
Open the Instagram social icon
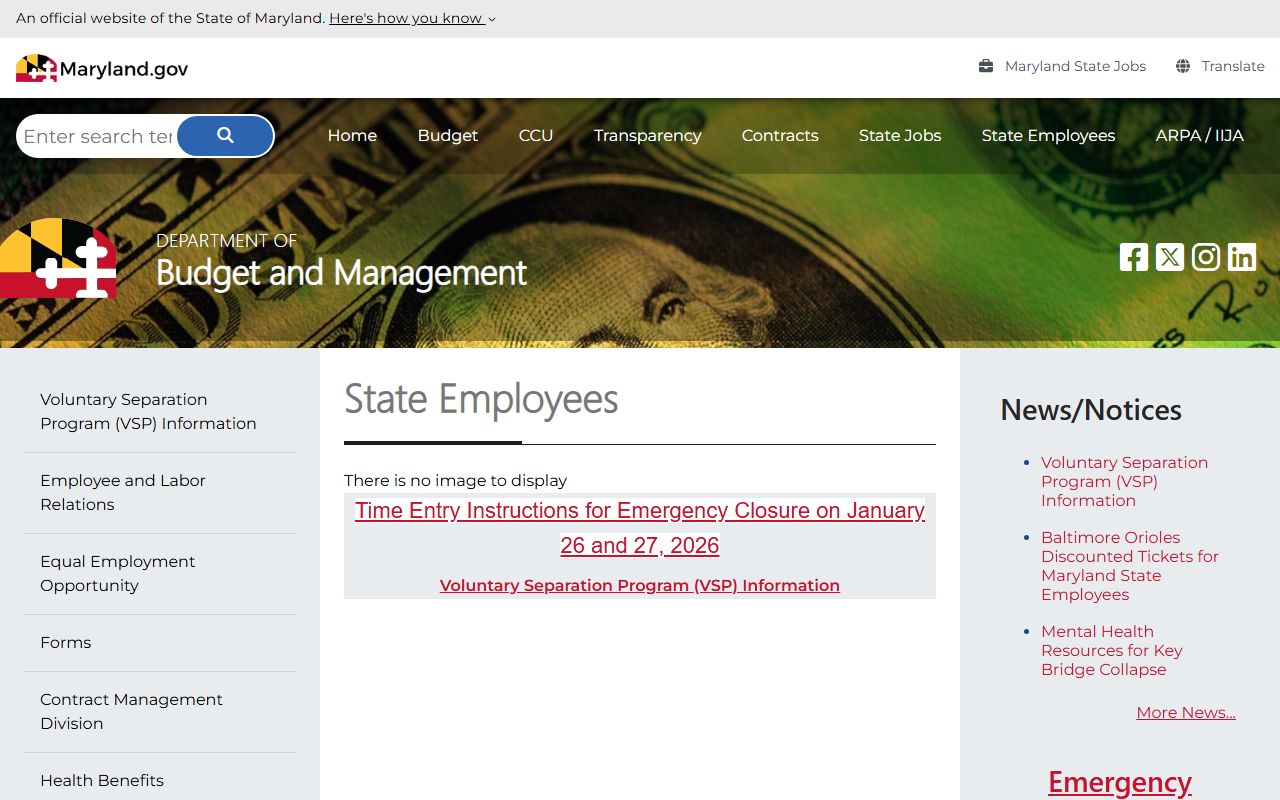(x=1206, y=257)
